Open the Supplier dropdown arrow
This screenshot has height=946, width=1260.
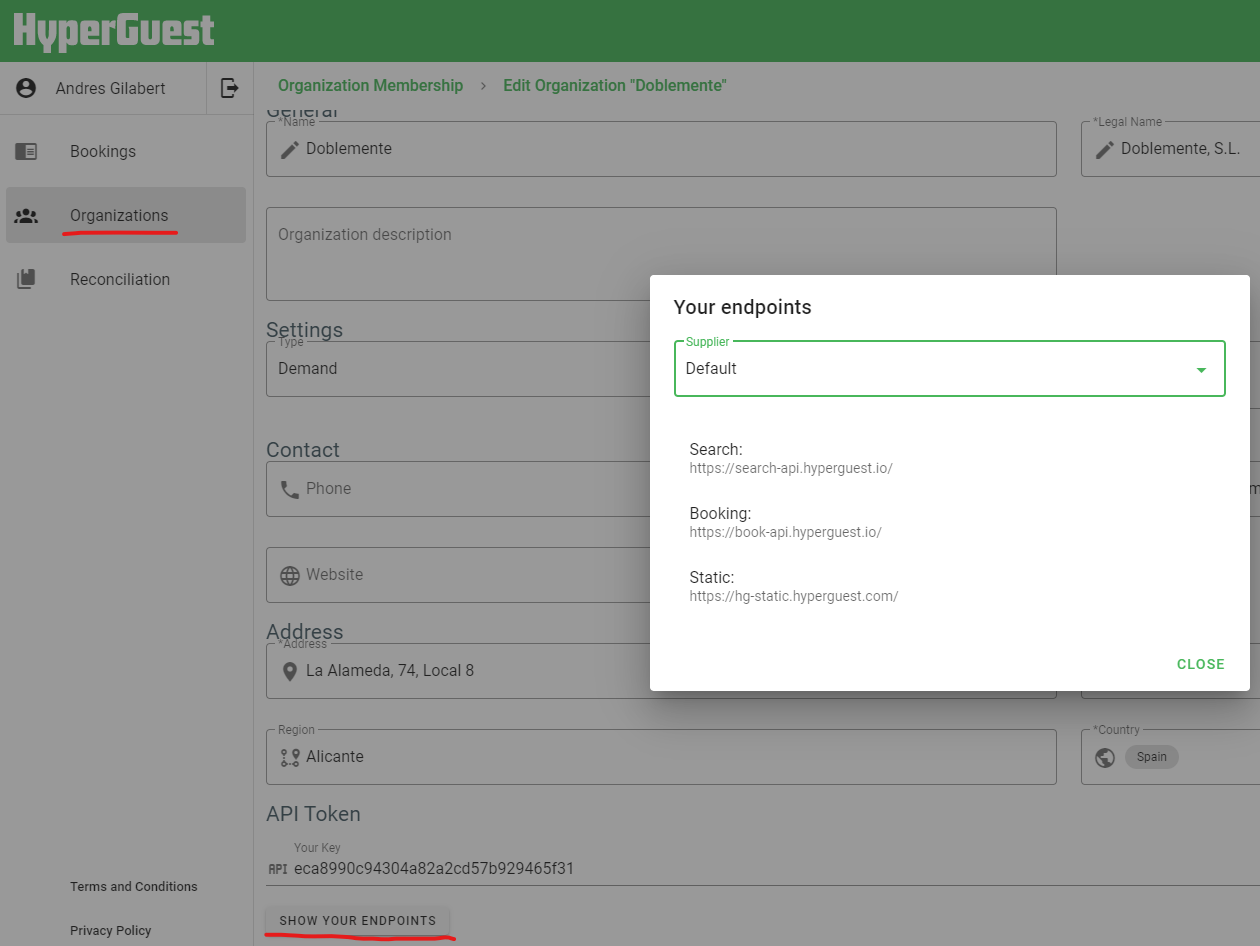tap(1202, 370)
